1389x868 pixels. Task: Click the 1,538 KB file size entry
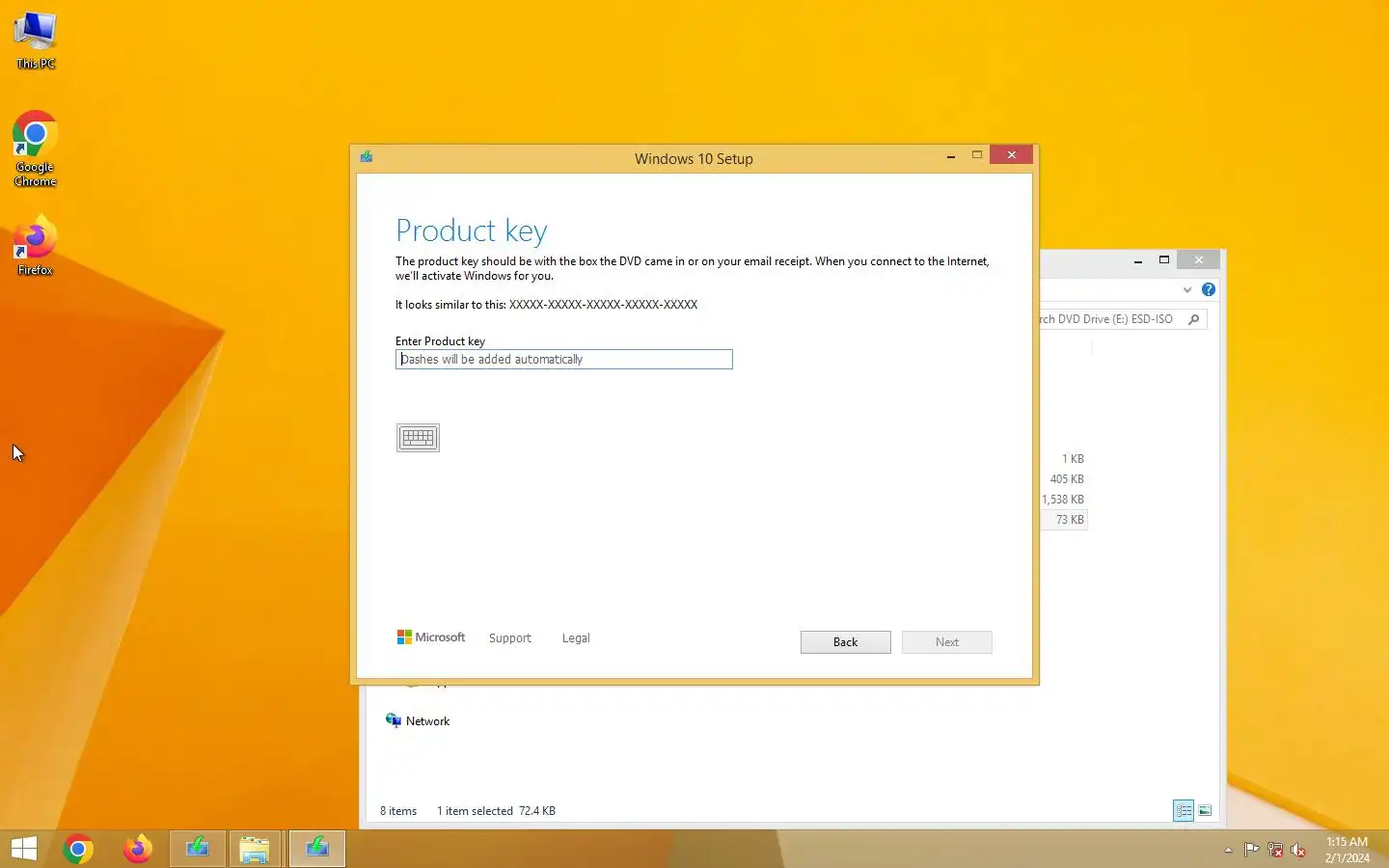(x=1063, y=500)
